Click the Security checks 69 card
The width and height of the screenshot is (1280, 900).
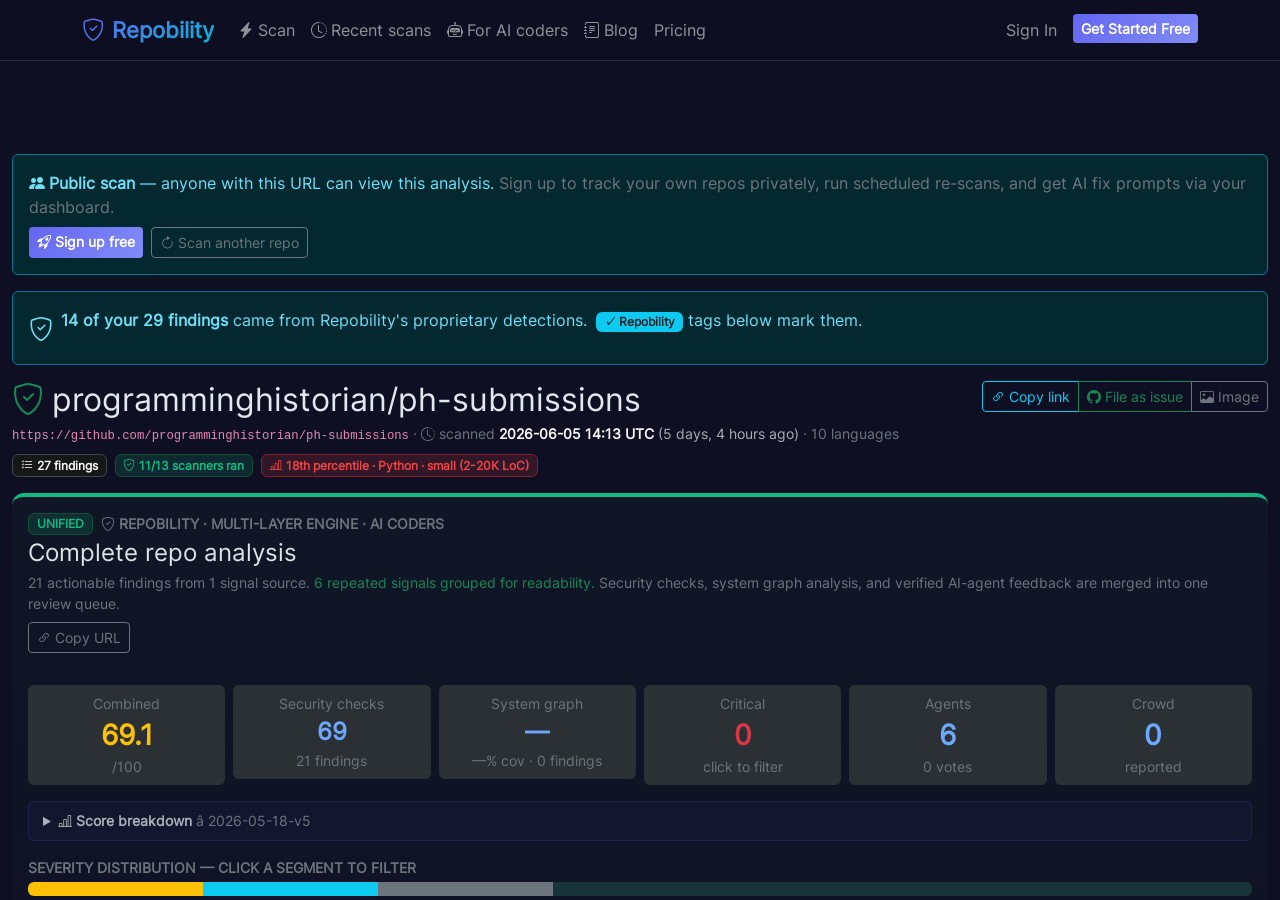[332, 732]
